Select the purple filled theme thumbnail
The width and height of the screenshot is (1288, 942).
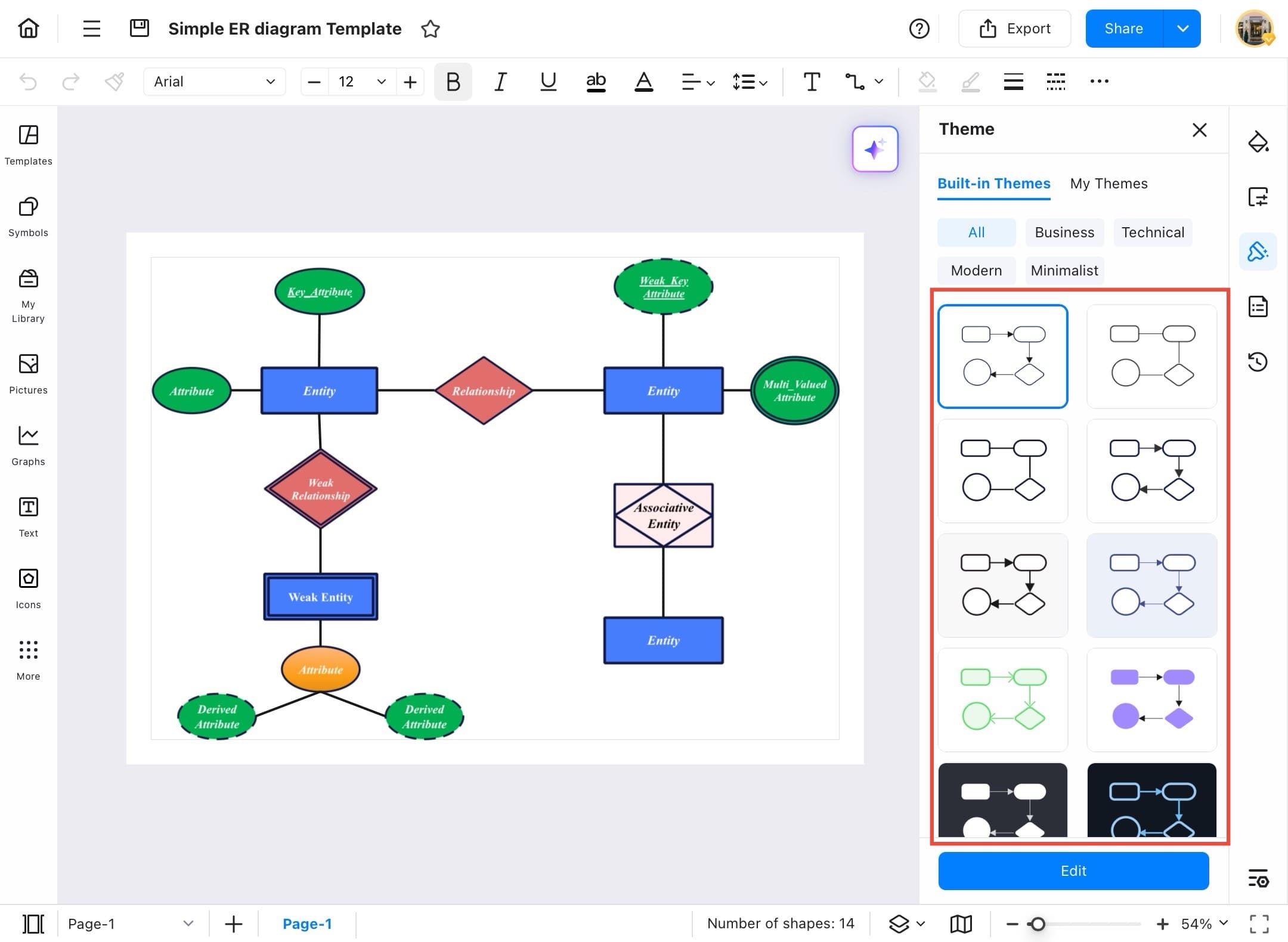coord(1151,699)
